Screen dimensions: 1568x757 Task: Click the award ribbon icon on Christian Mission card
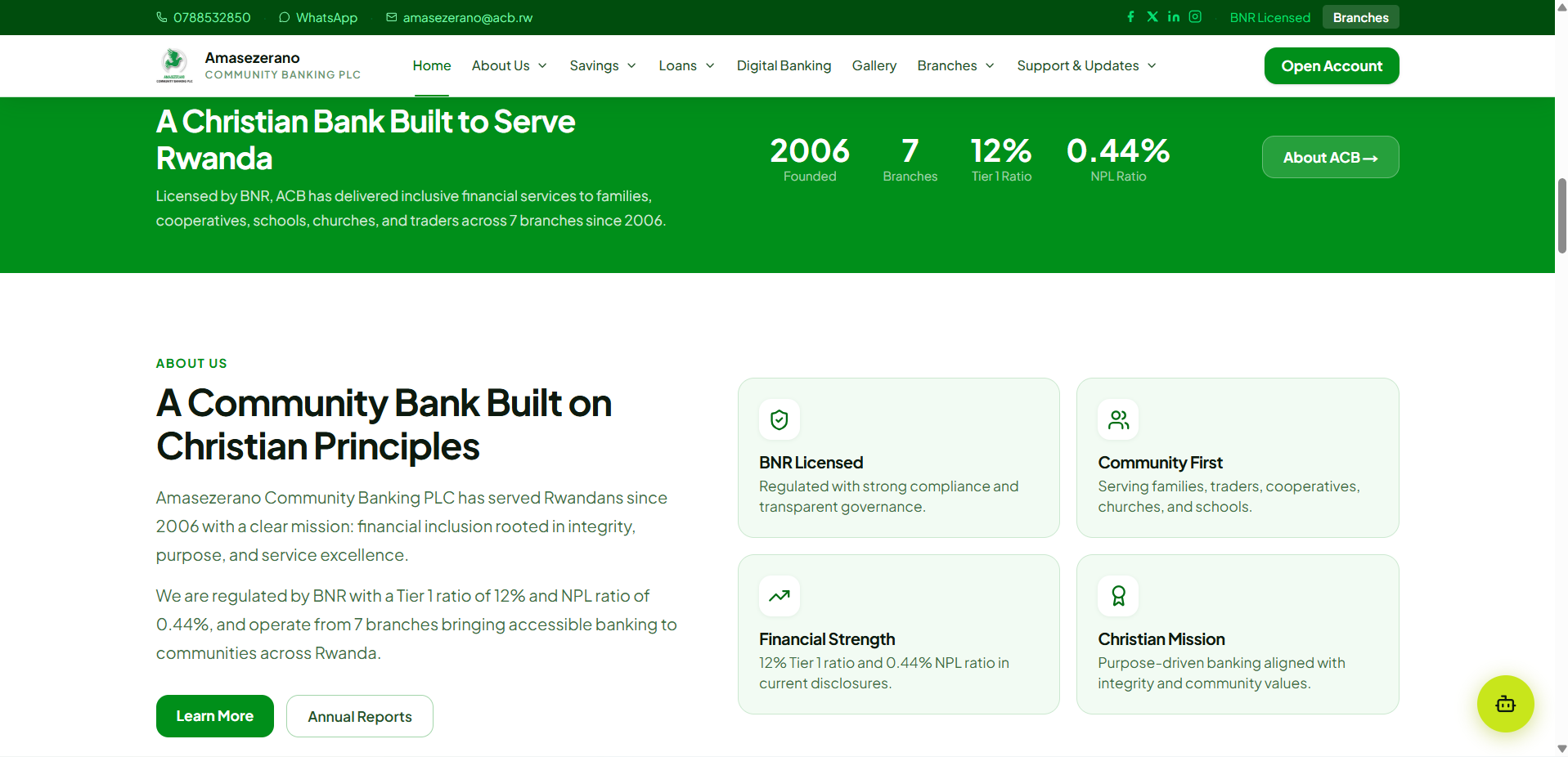click(1118, 596)
